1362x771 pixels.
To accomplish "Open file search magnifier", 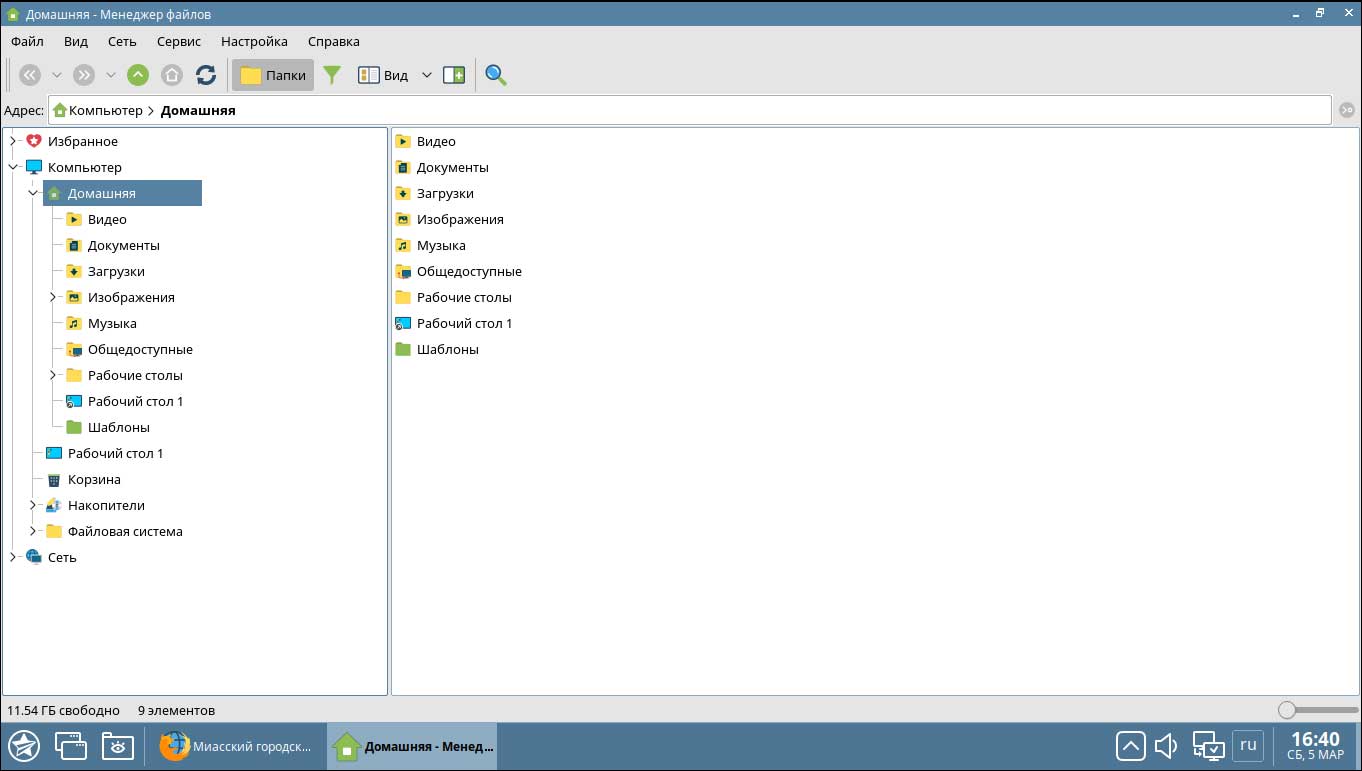I will coord(496,75).
